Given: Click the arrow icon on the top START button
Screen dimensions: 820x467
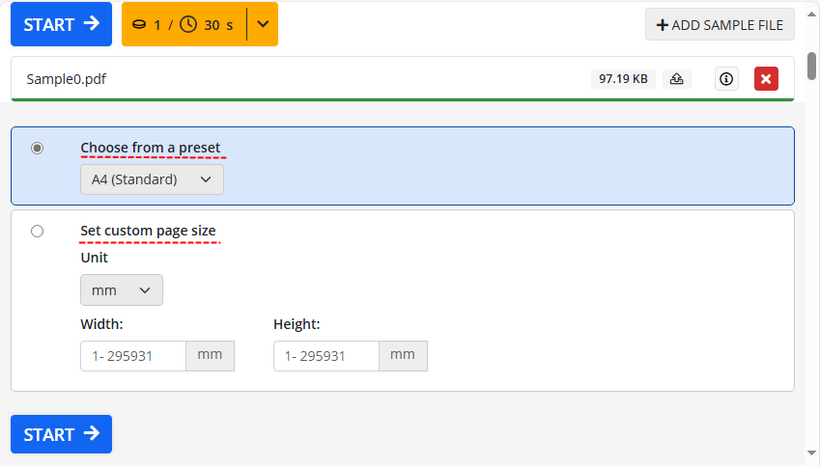Looking at the screenshot, I should coord(92,24).
